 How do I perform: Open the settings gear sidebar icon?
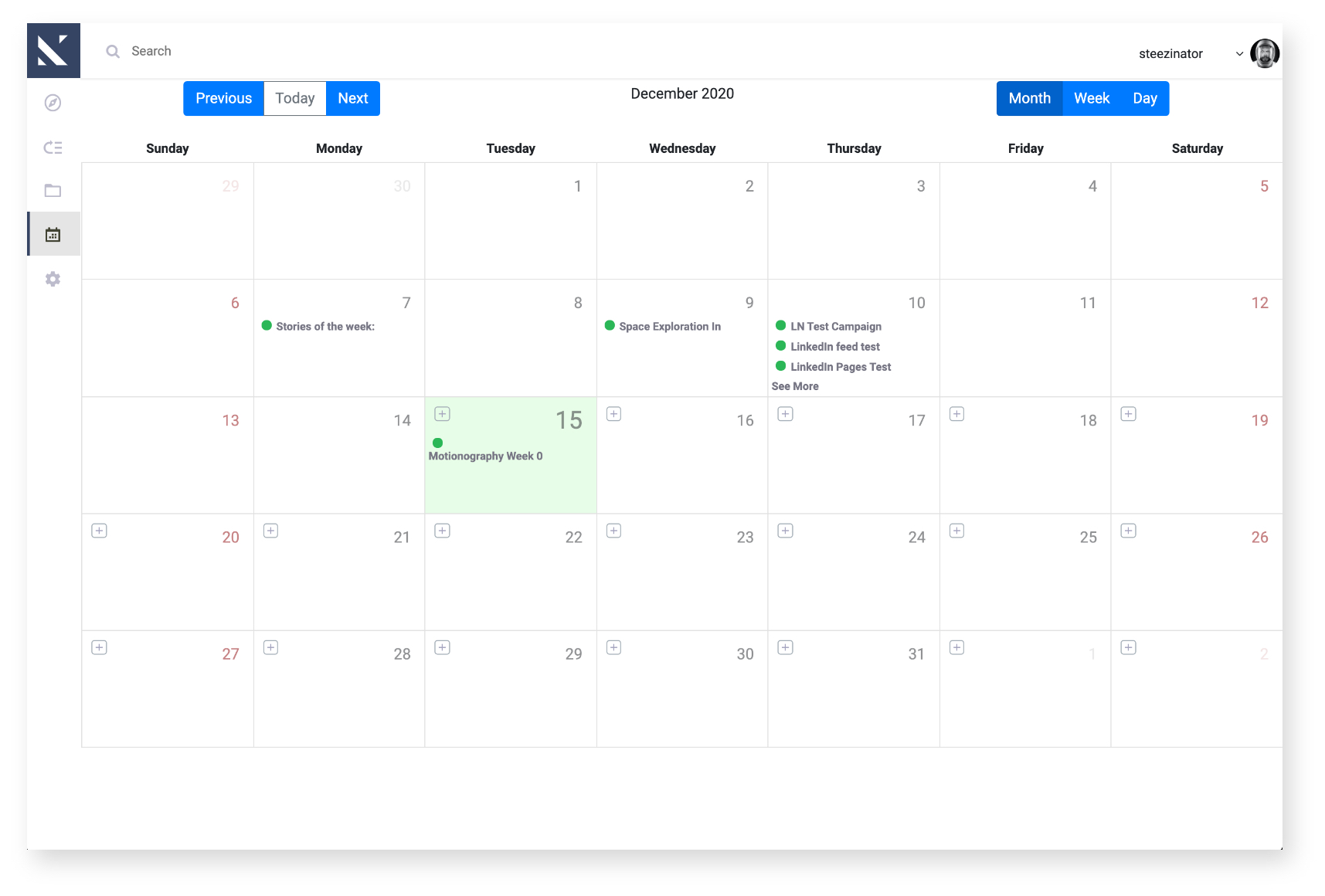pyautogui.click(x=53, y=279)
